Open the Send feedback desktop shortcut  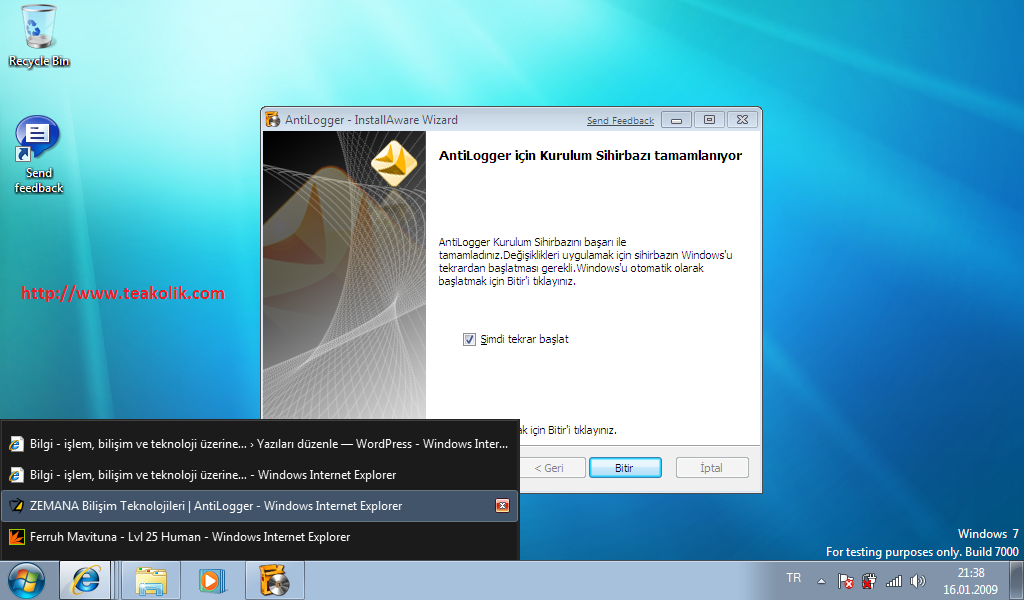tap(39, 155)
